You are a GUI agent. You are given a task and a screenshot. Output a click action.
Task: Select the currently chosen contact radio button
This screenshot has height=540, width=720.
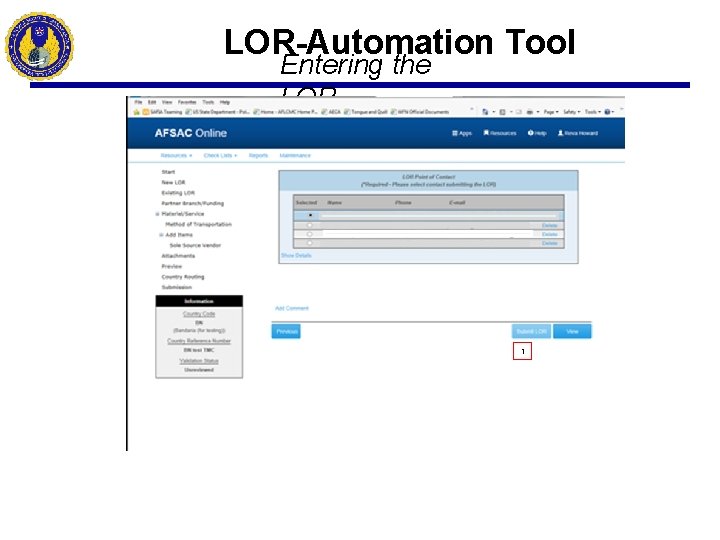click(x=310, y=215)
